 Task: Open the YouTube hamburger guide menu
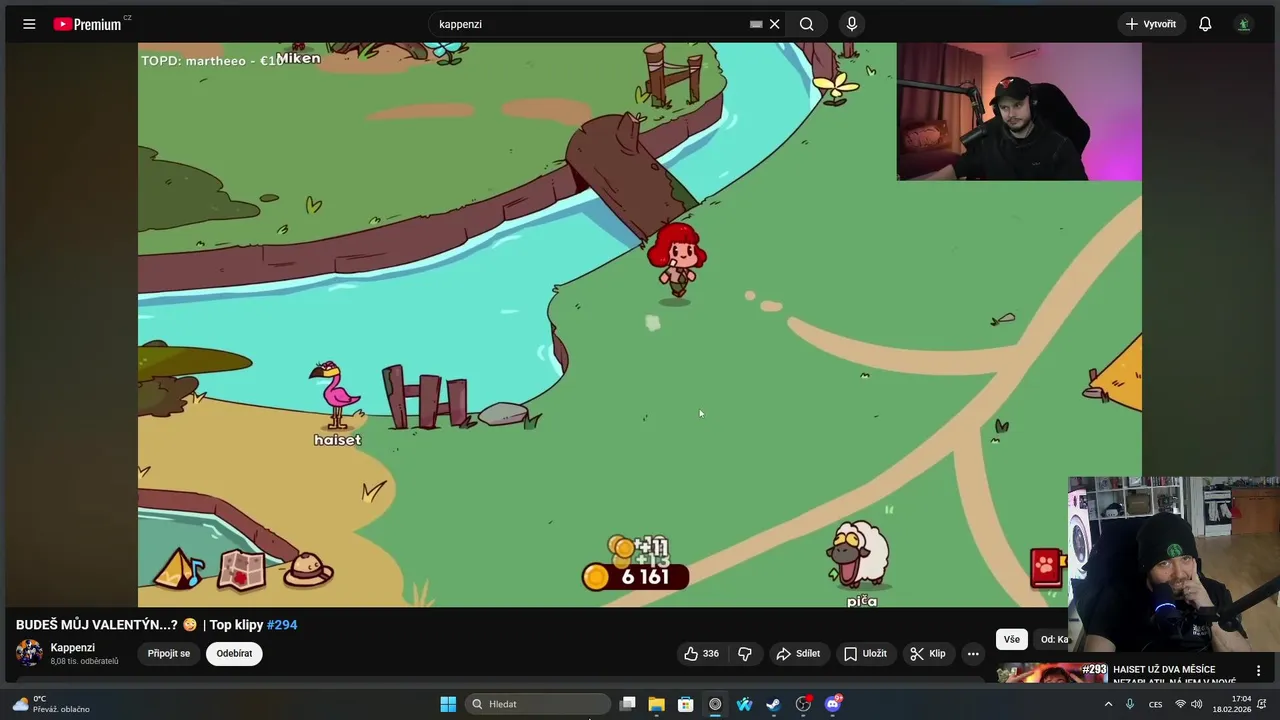point(29,24)
